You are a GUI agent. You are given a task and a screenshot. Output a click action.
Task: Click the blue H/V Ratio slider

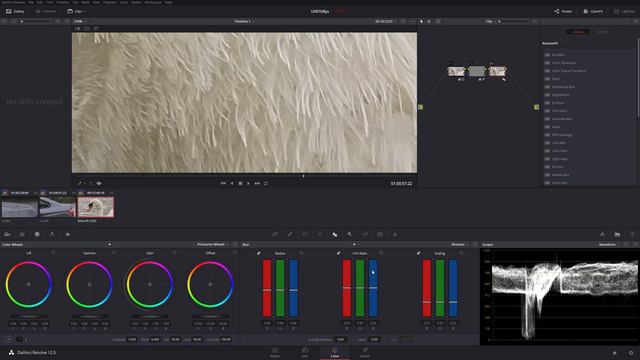click(x=373, y=288)
